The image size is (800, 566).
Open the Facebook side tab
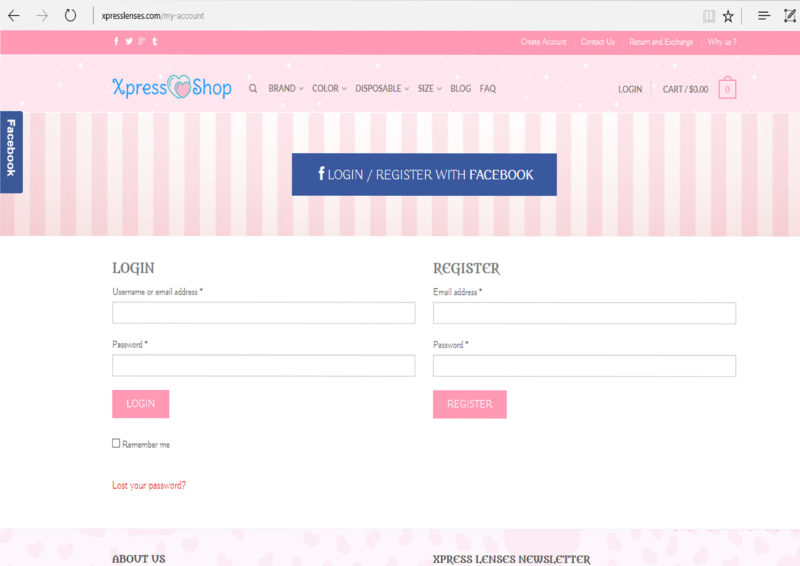(x=11, y=152)
